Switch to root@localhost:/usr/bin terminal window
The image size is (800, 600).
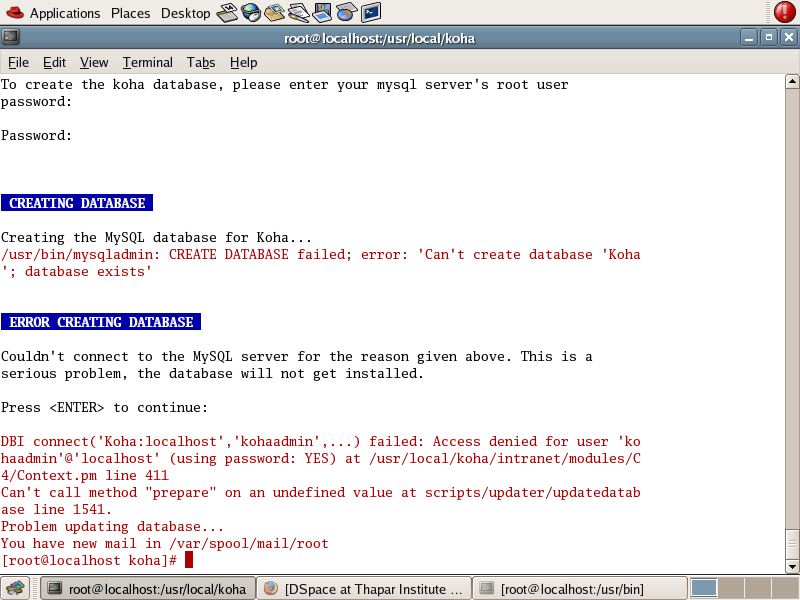point(578,588)
